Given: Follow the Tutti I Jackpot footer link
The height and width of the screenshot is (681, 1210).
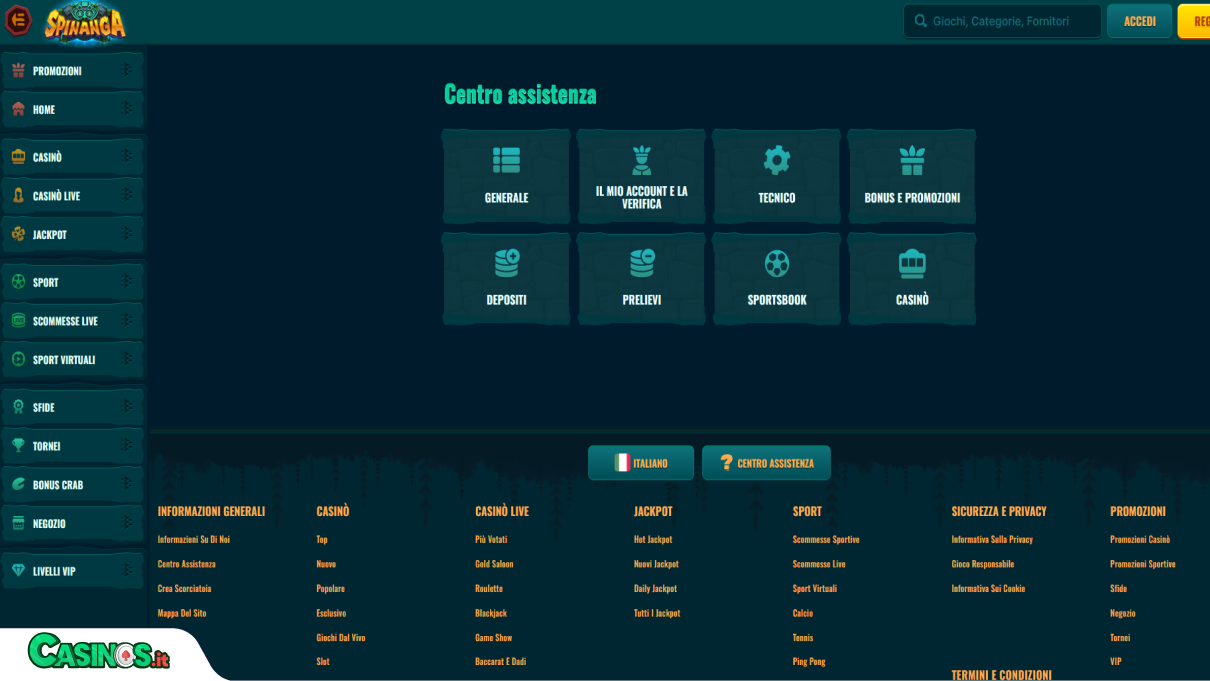Looking at the screenshot, I should pos(657,613).
